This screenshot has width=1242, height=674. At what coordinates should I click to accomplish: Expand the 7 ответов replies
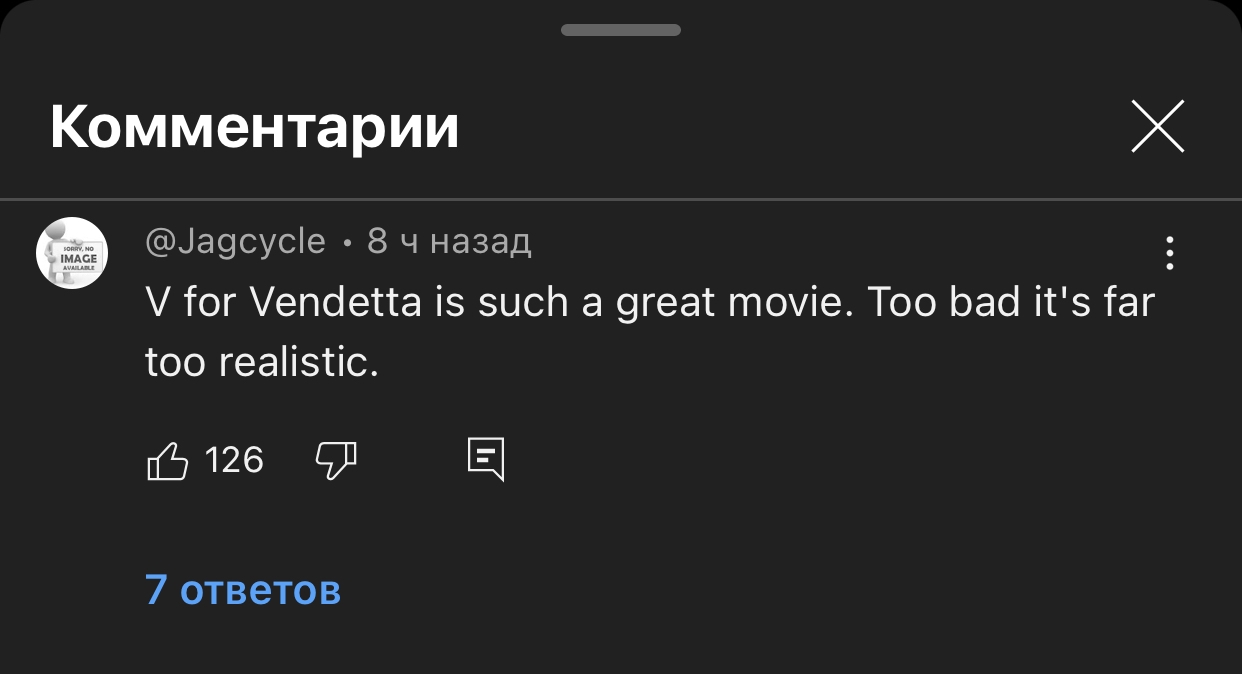coord(243,590)
